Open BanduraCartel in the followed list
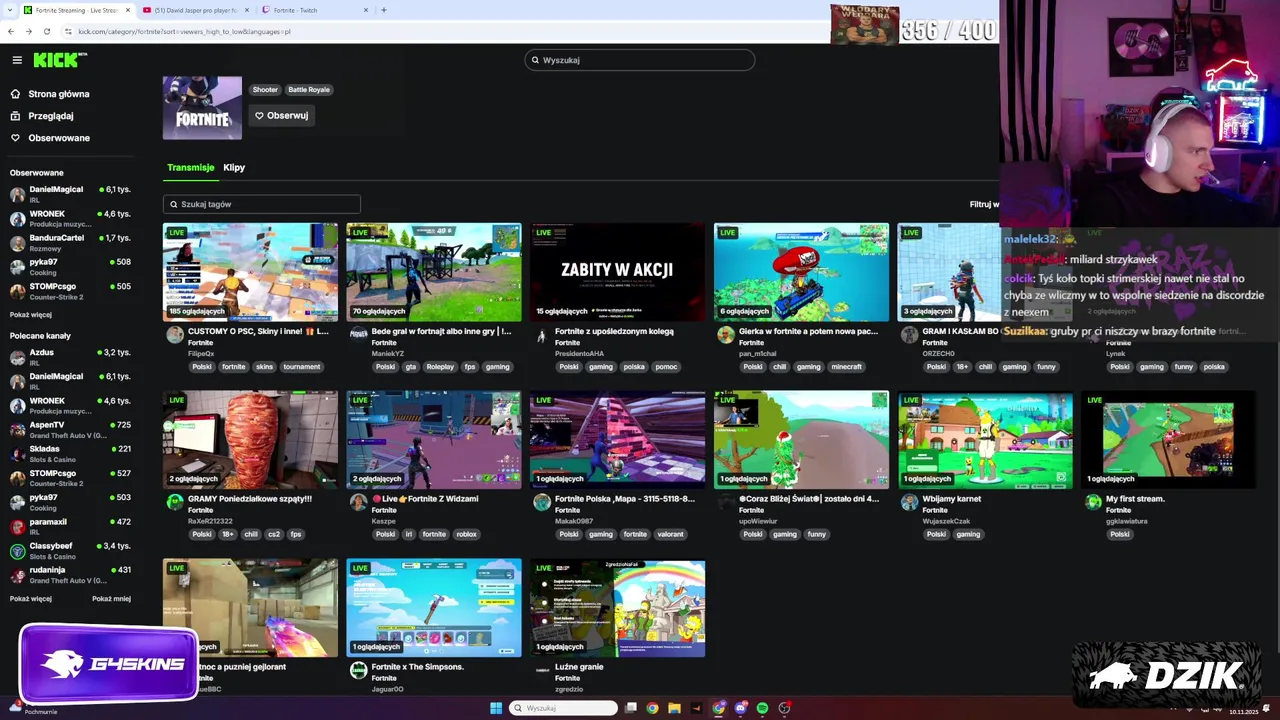 [x=70, y=242]
